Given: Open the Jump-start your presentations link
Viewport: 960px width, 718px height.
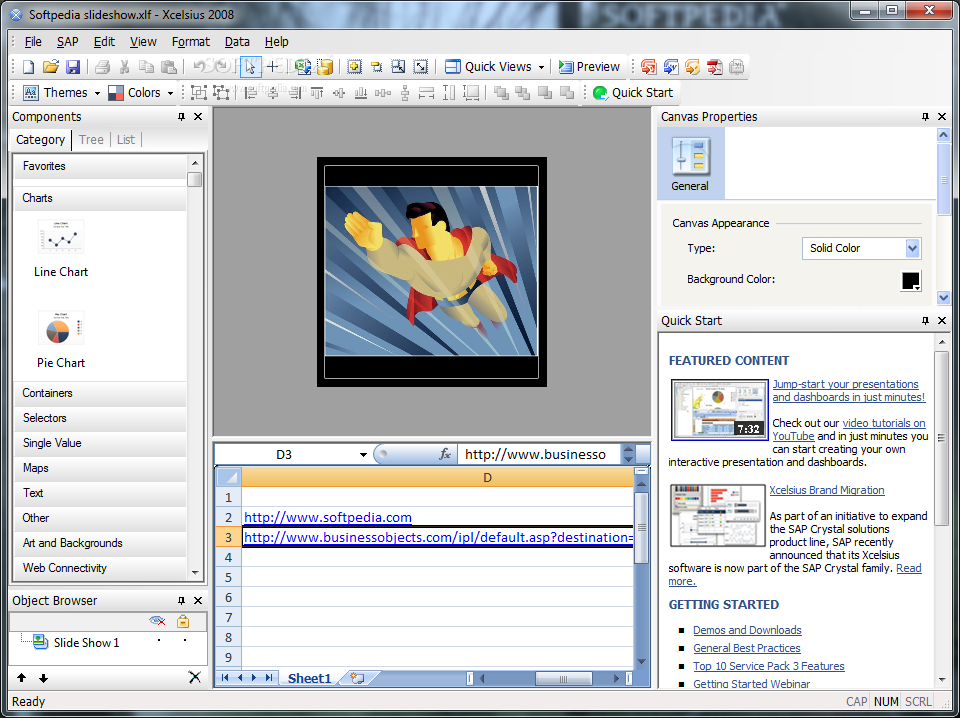Looking at the screenshot, I should click(849, 391).
